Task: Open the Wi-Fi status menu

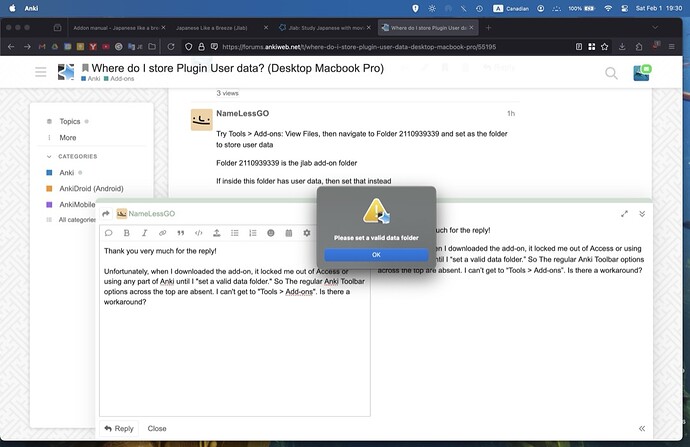Action: [608, 8]
